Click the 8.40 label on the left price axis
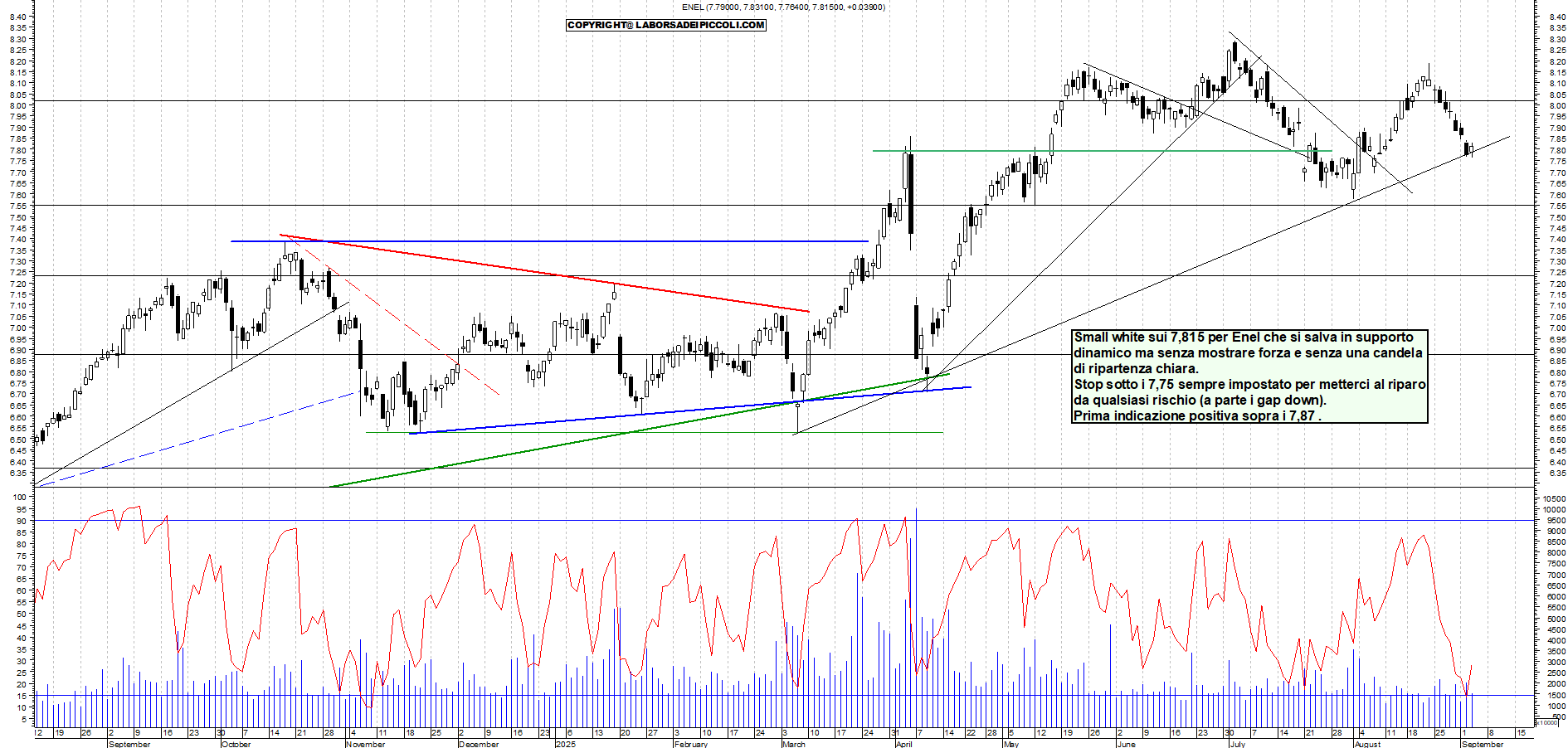The image size is (1568, 748). (18, 17)
